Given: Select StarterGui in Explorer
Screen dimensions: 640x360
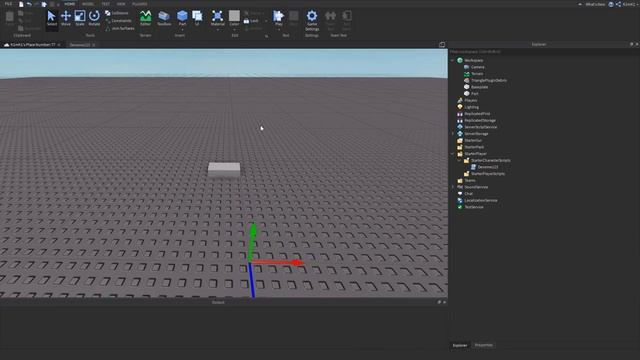Looking at the screenshot, I should (473, 140).
